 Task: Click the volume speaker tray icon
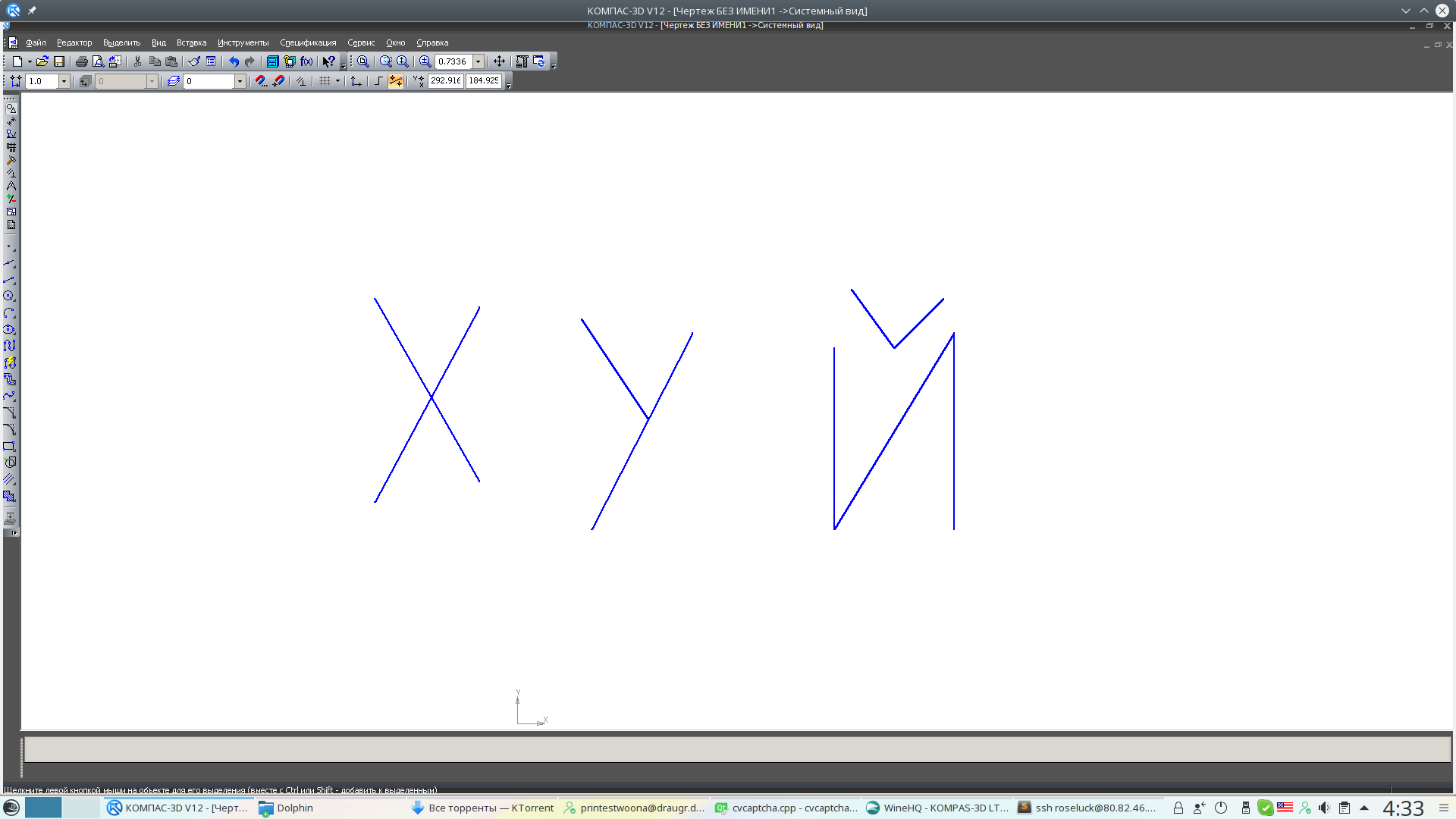[1324, 808]
